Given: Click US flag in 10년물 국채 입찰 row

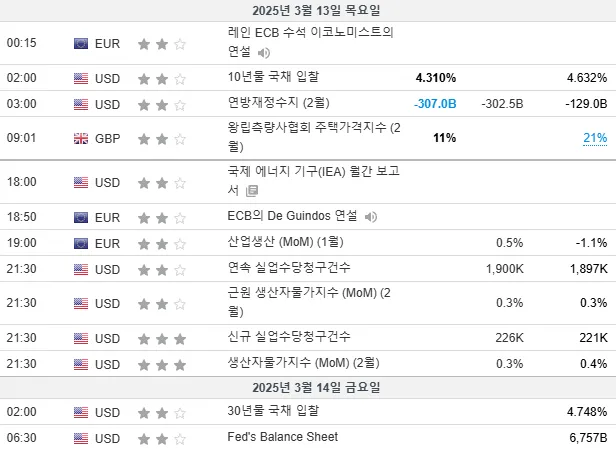Looking at the screenshot, I should tap(81, 79).
